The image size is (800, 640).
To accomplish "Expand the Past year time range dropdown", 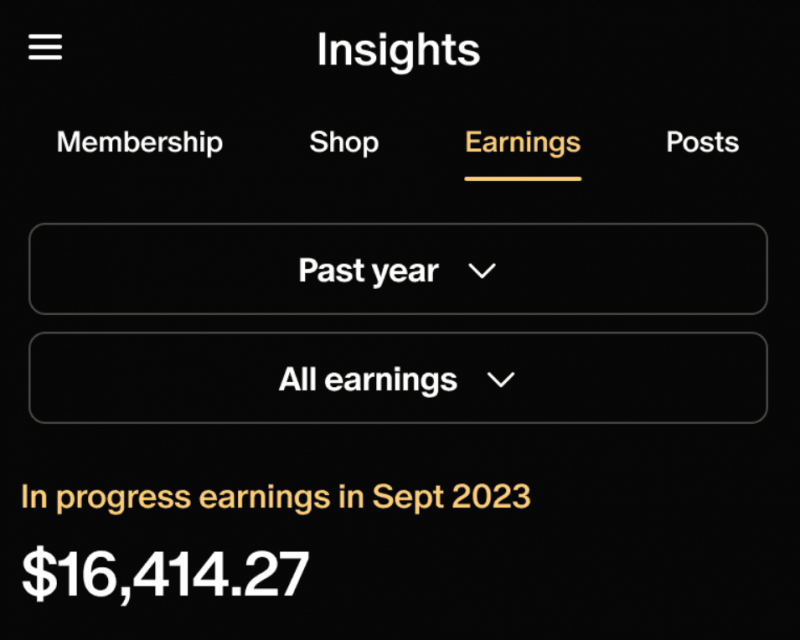I will [398, 270].
